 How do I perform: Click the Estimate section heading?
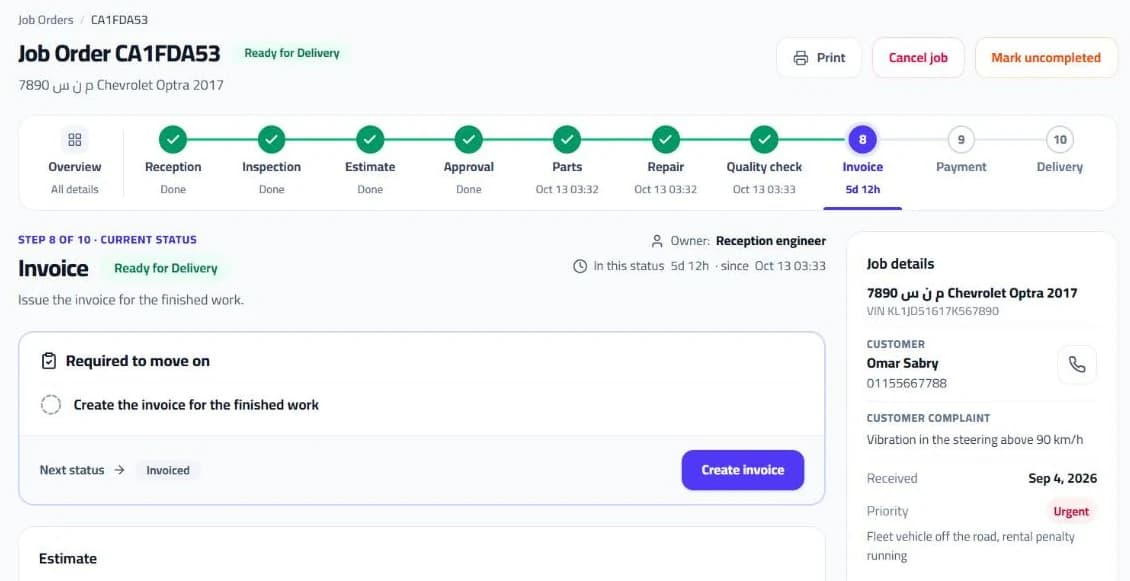68,559
